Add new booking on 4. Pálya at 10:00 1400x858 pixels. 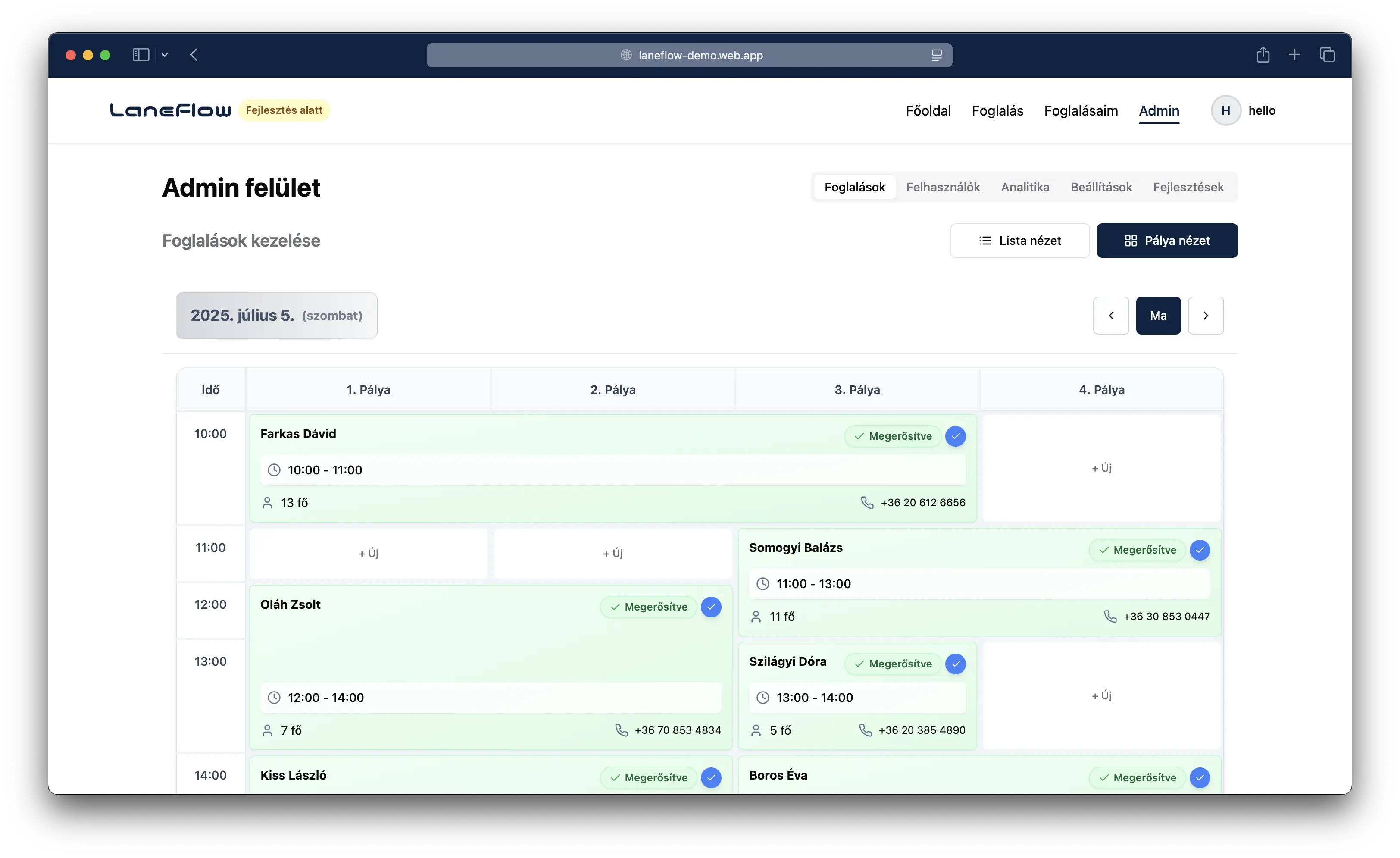coord(1101,468)
